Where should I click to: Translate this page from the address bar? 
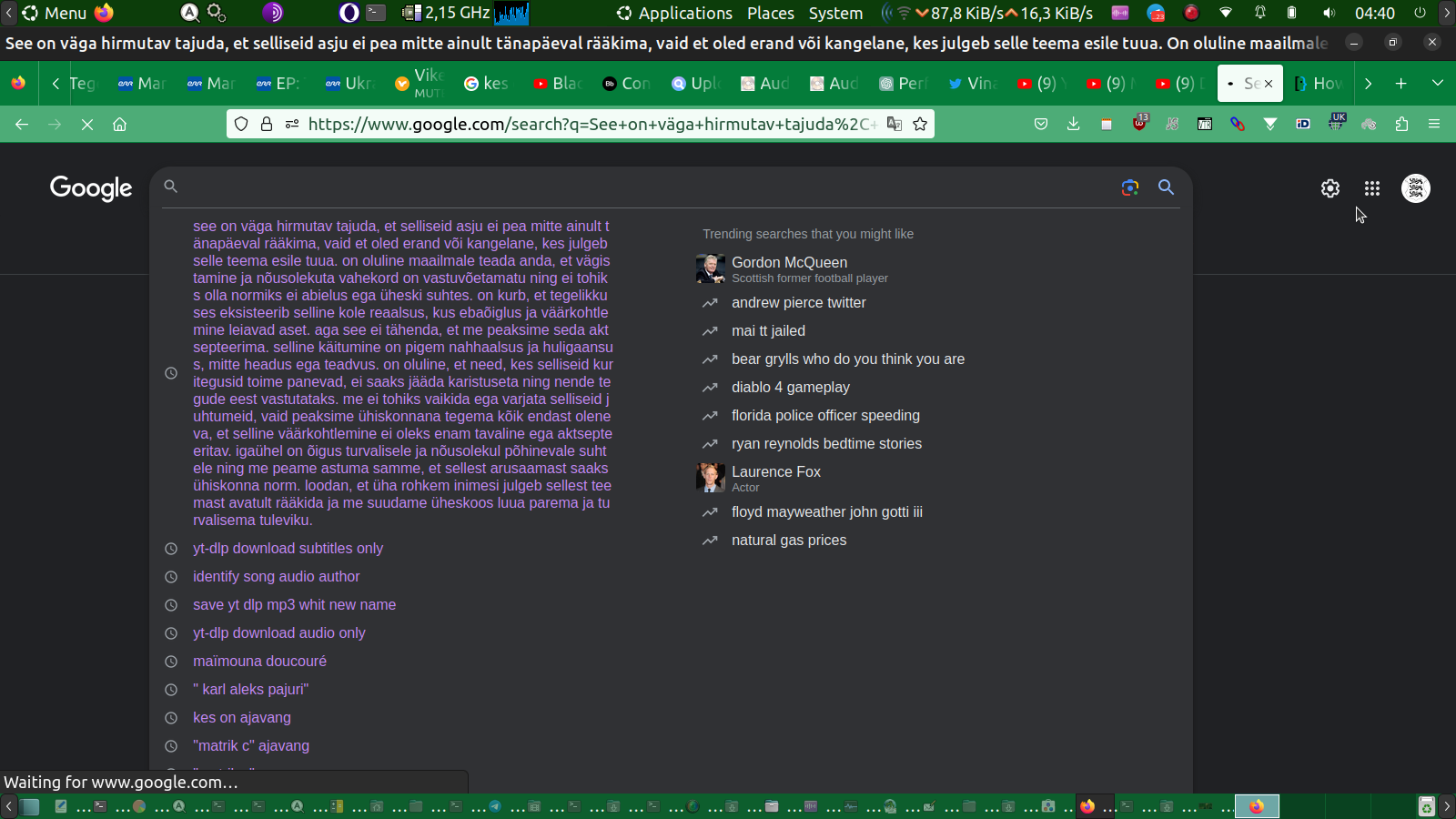[895, 125]
